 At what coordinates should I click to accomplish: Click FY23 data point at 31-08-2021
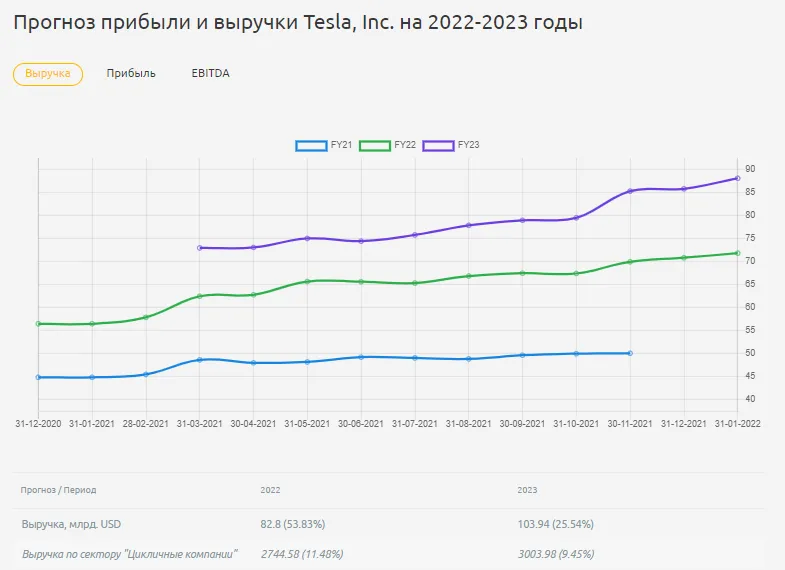tap(469, 225)
